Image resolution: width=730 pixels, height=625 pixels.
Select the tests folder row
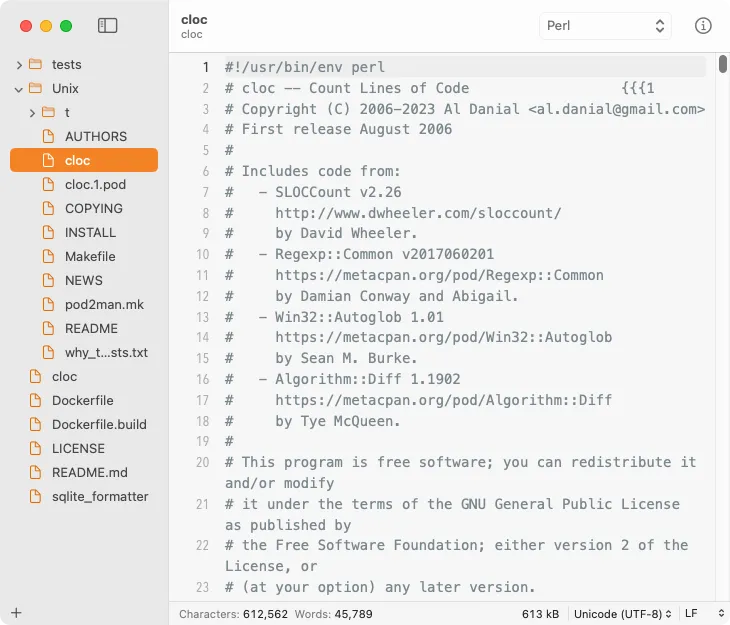(x=84, y=64)
